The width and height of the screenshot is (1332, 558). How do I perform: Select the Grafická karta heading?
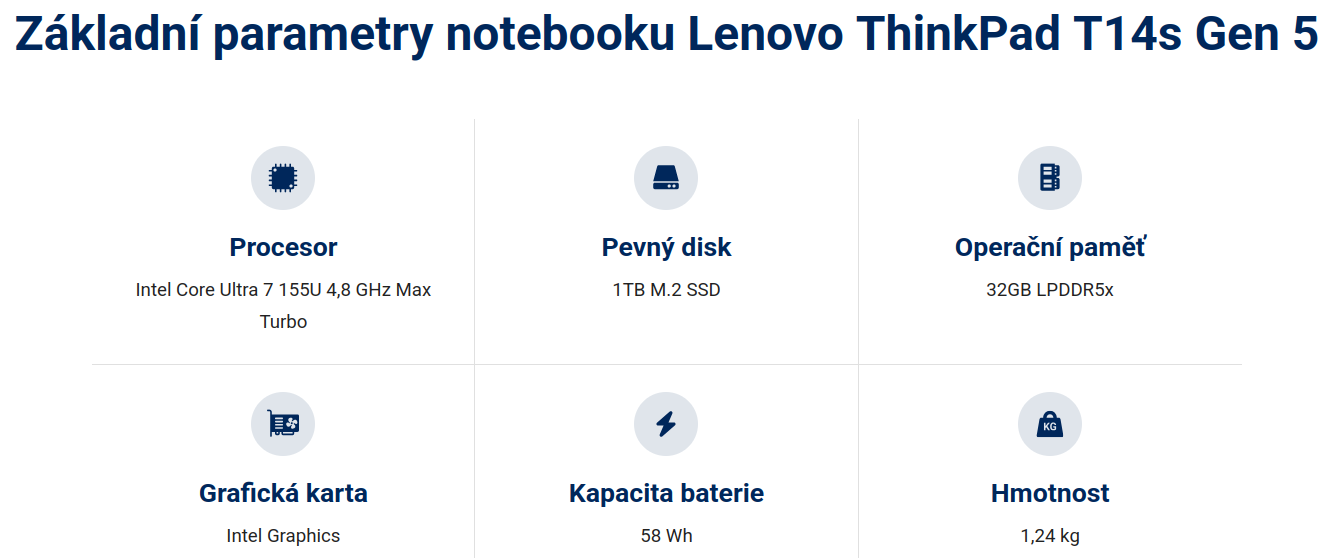[283, 493]
